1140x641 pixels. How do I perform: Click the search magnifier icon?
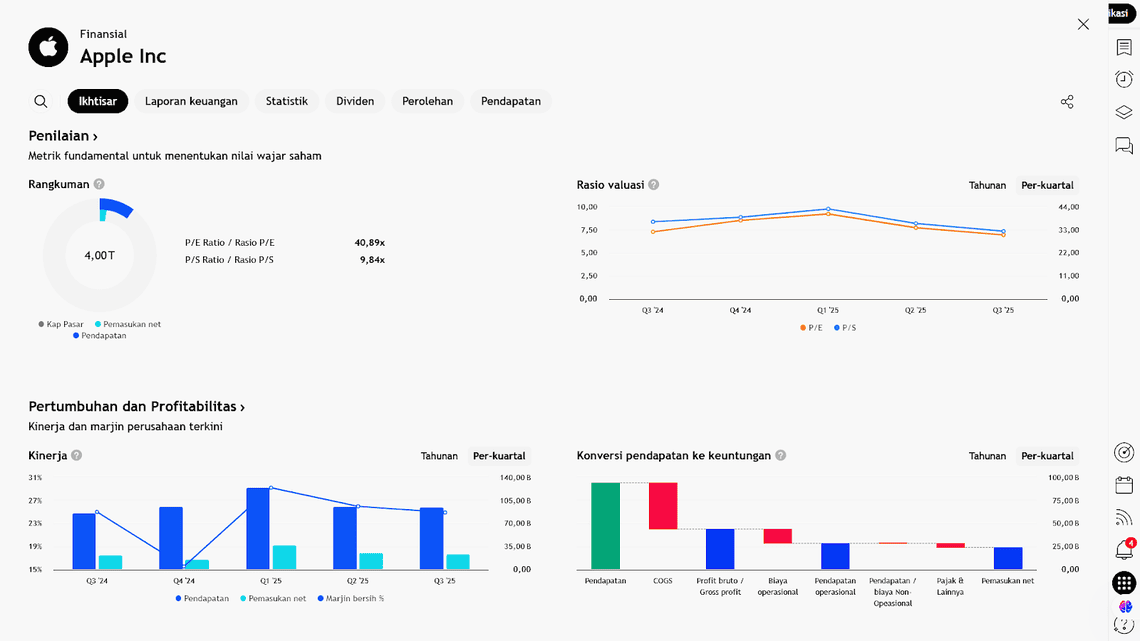pyautogui.click(x=41, y=101)
